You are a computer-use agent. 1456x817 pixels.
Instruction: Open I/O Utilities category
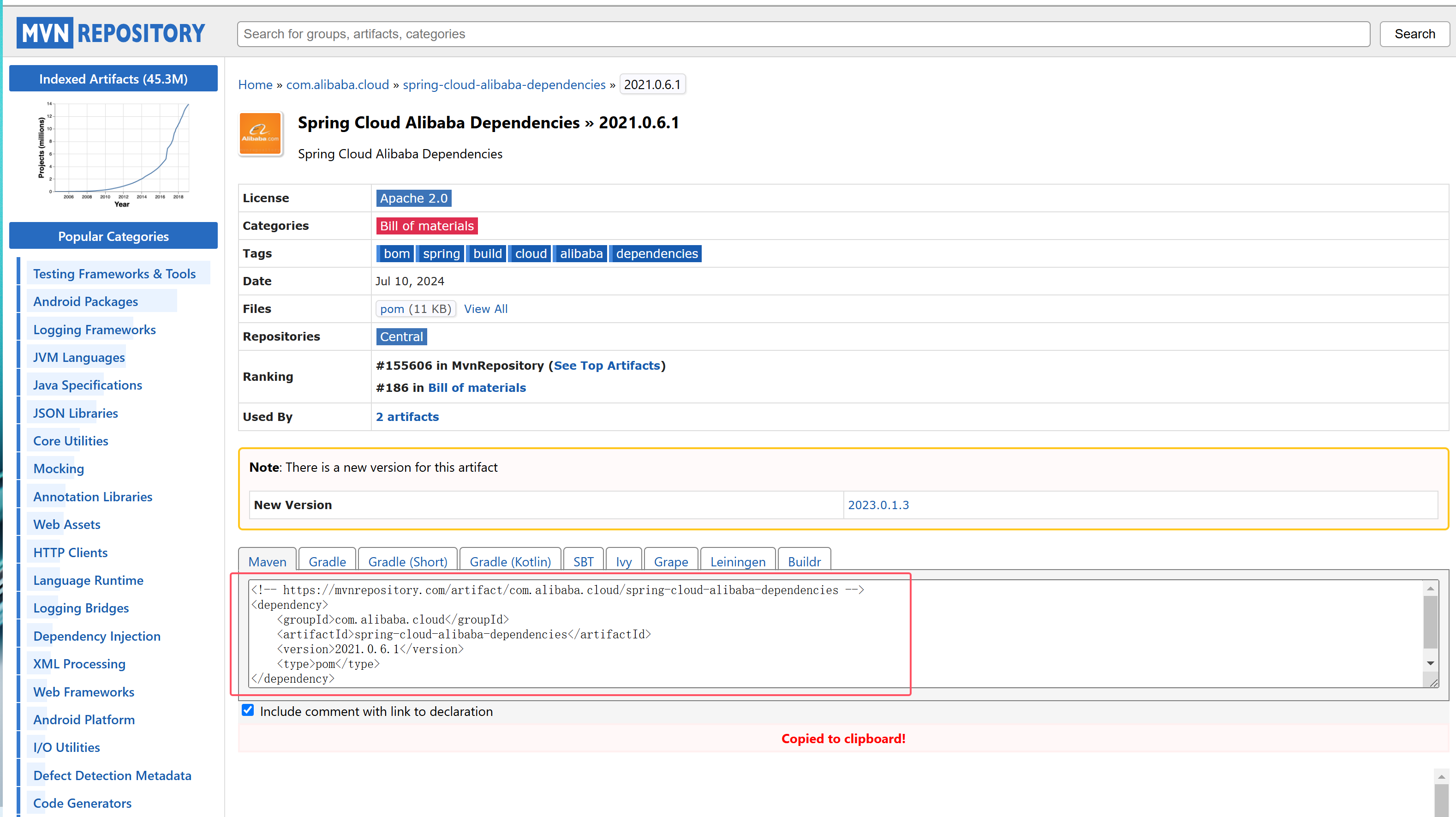(66, 747)
